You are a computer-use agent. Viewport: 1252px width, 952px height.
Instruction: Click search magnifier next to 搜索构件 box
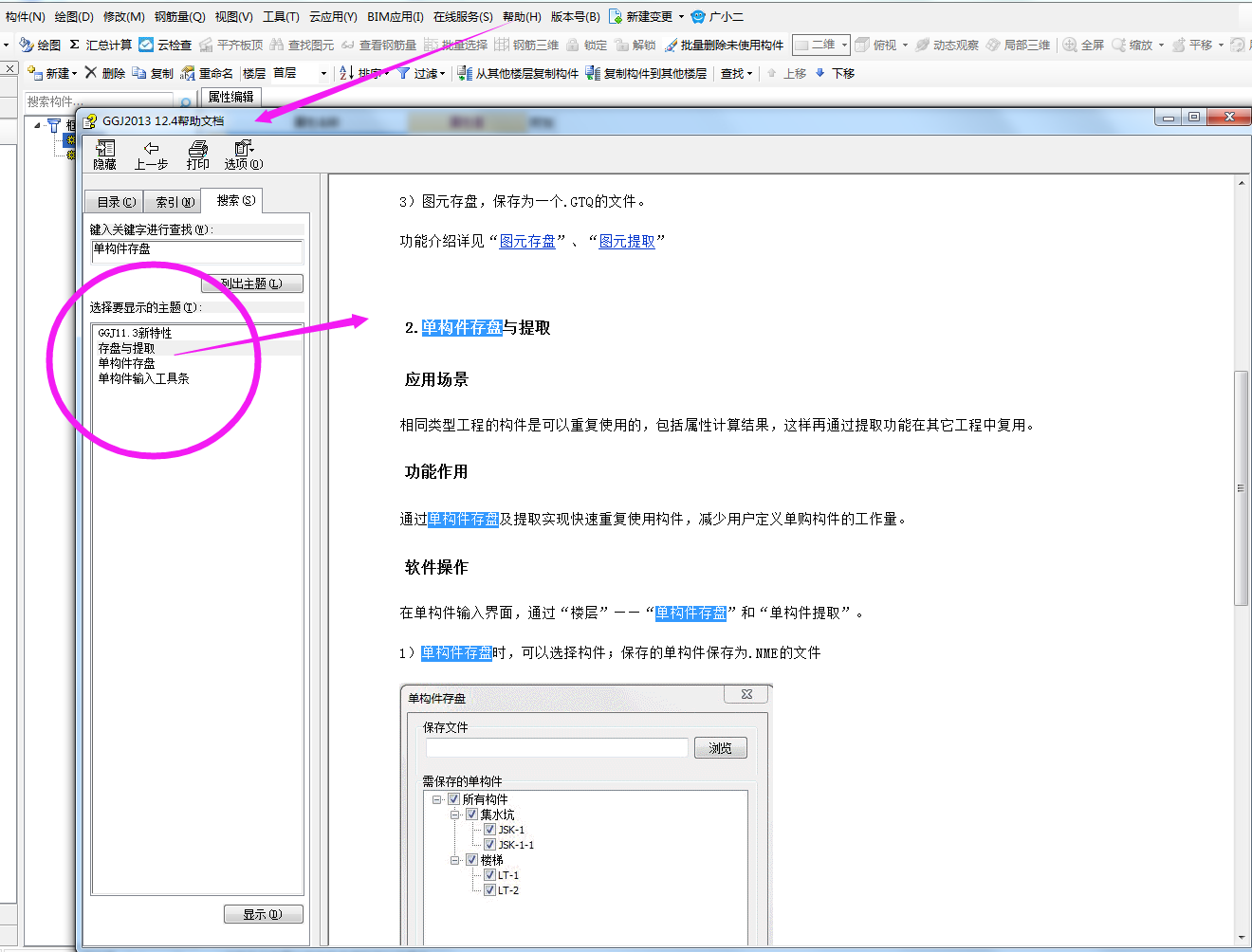point(186,102)
